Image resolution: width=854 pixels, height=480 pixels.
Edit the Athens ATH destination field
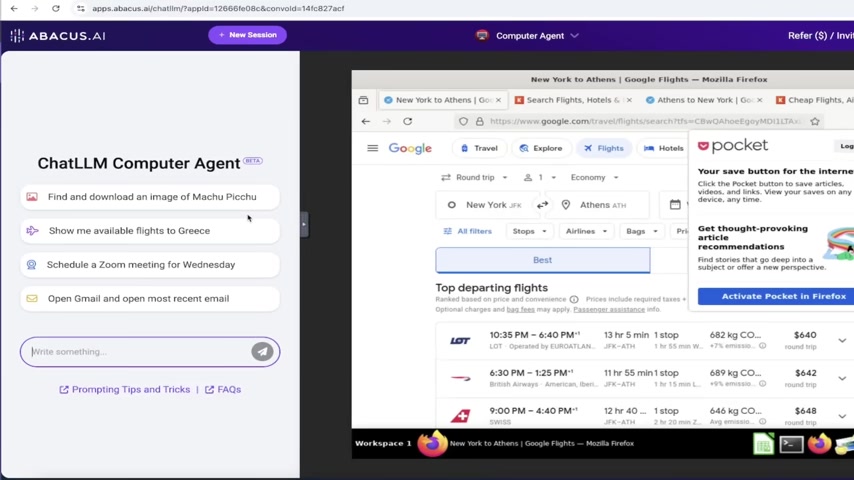coord(599,205)
